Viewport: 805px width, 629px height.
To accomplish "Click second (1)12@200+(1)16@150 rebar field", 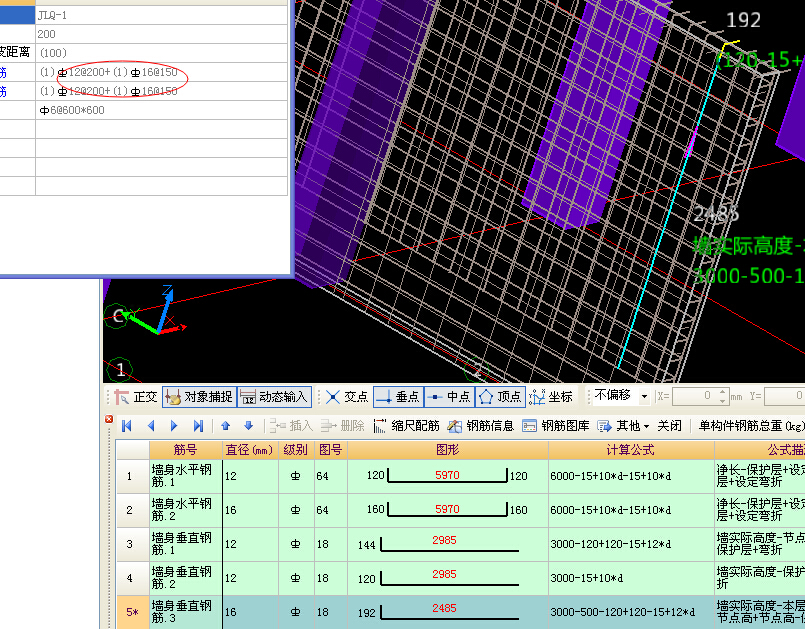I will (x=161, y=91).
